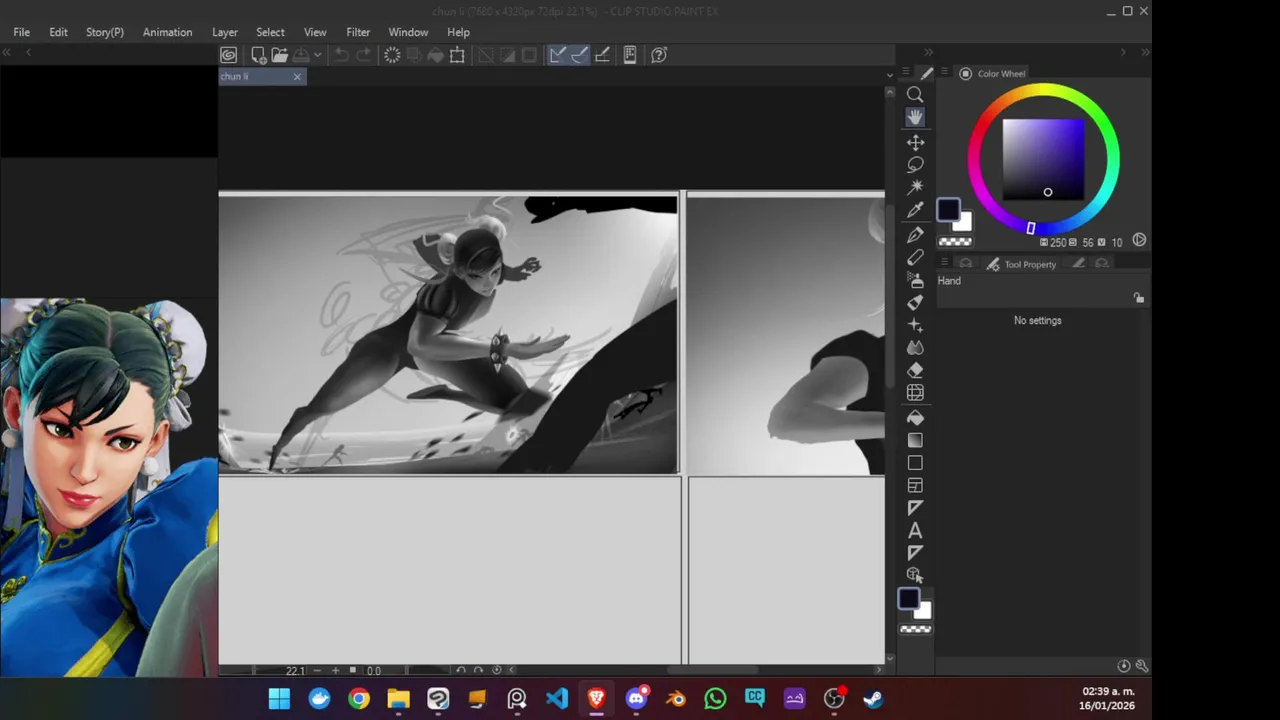This screenshot has height=720, width=1280.
Task: Open Windows Start menu
Action: coord(279,699)
